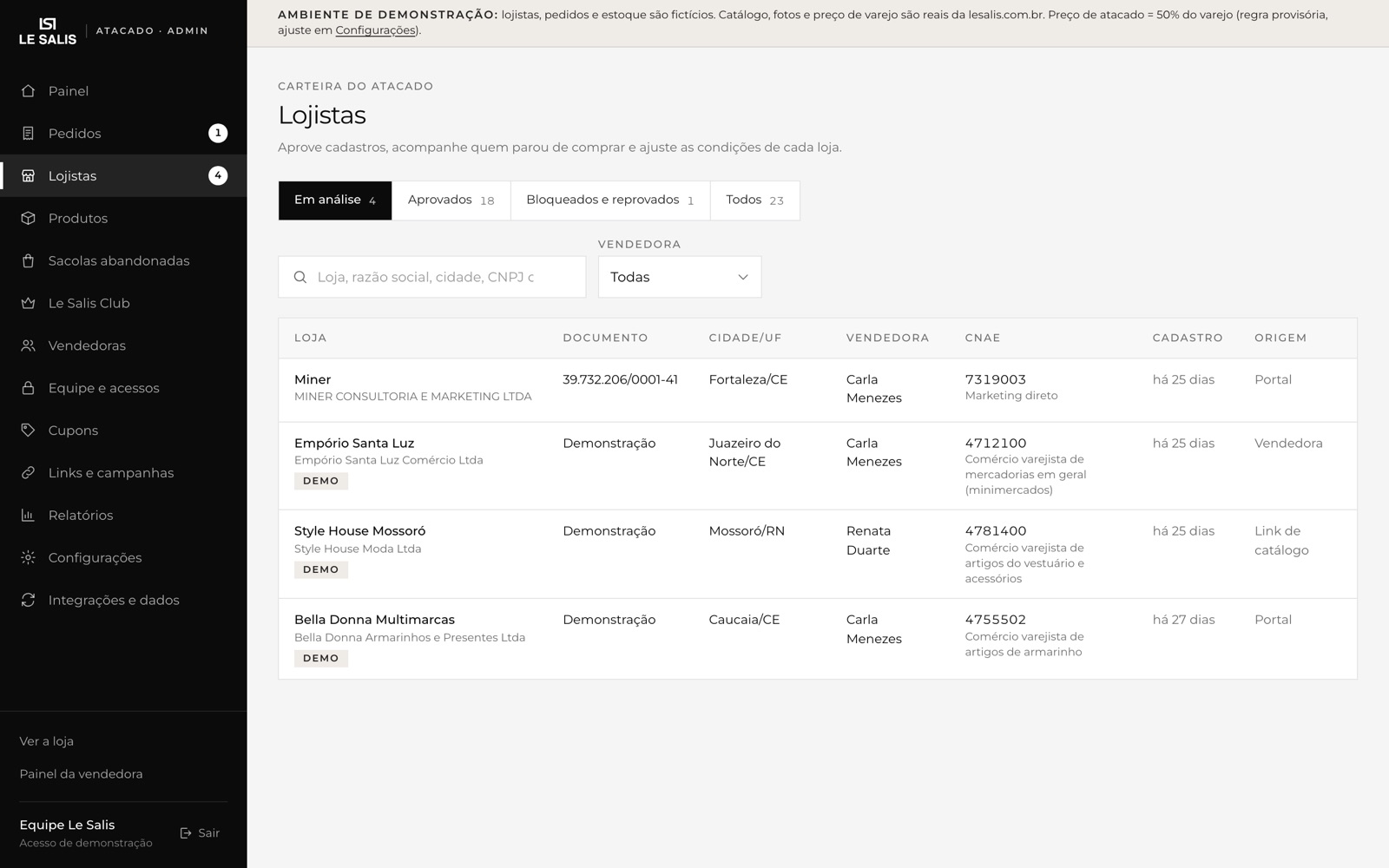Click the Pedidos document icon
The width and height of the screenshot is (1389, 868).
(28, 134)
